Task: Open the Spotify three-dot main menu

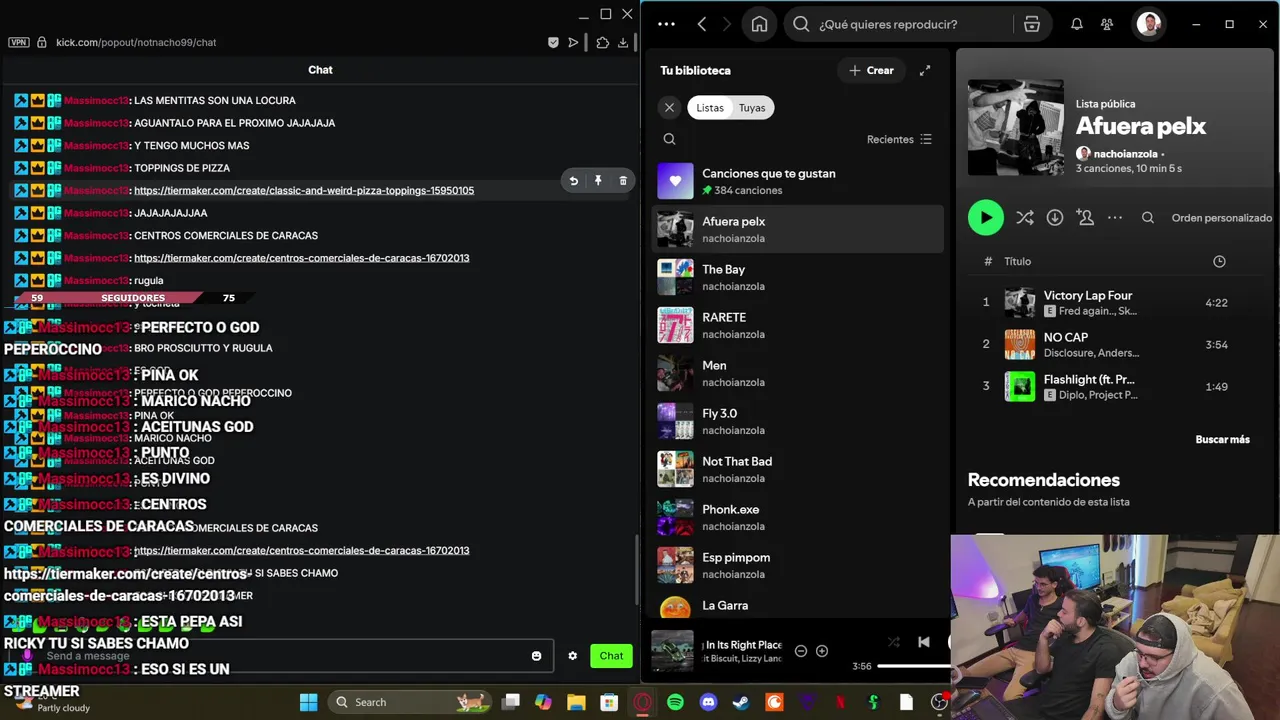Action: (667, 24)
